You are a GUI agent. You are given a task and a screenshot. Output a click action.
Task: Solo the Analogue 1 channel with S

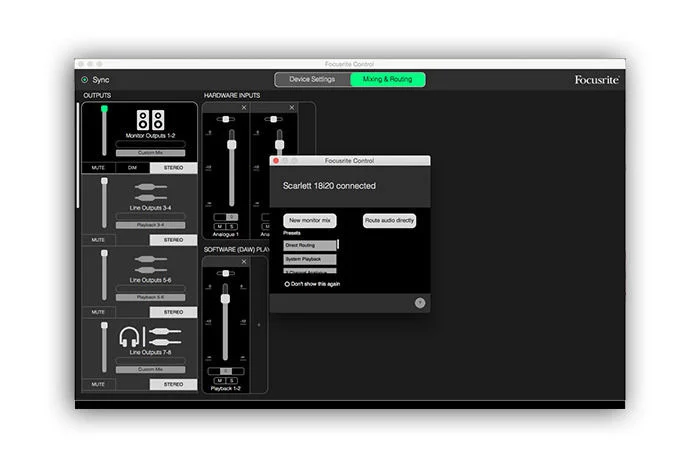click(x=232, y=226)
